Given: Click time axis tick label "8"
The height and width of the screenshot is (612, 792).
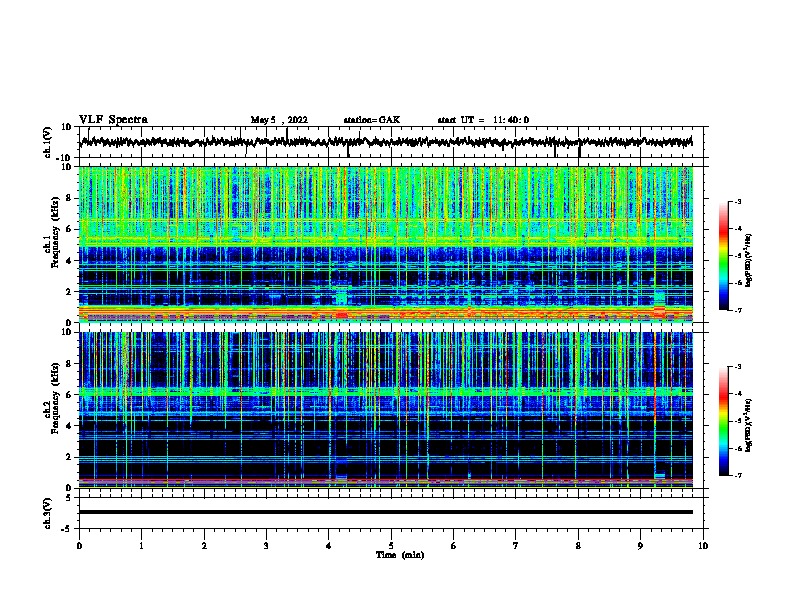Looking at the screenshot, I should (578, 546).
